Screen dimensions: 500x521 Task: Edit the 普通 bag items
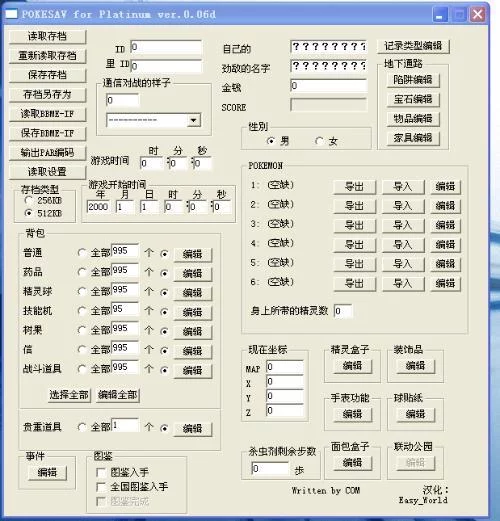click(x=193, y=254)
